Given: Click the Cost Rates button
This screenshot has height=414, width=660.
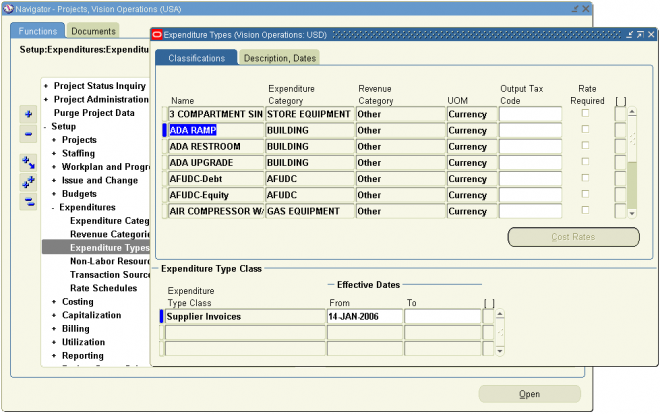Looking at the screenshot, I should (x=573, y=237).
